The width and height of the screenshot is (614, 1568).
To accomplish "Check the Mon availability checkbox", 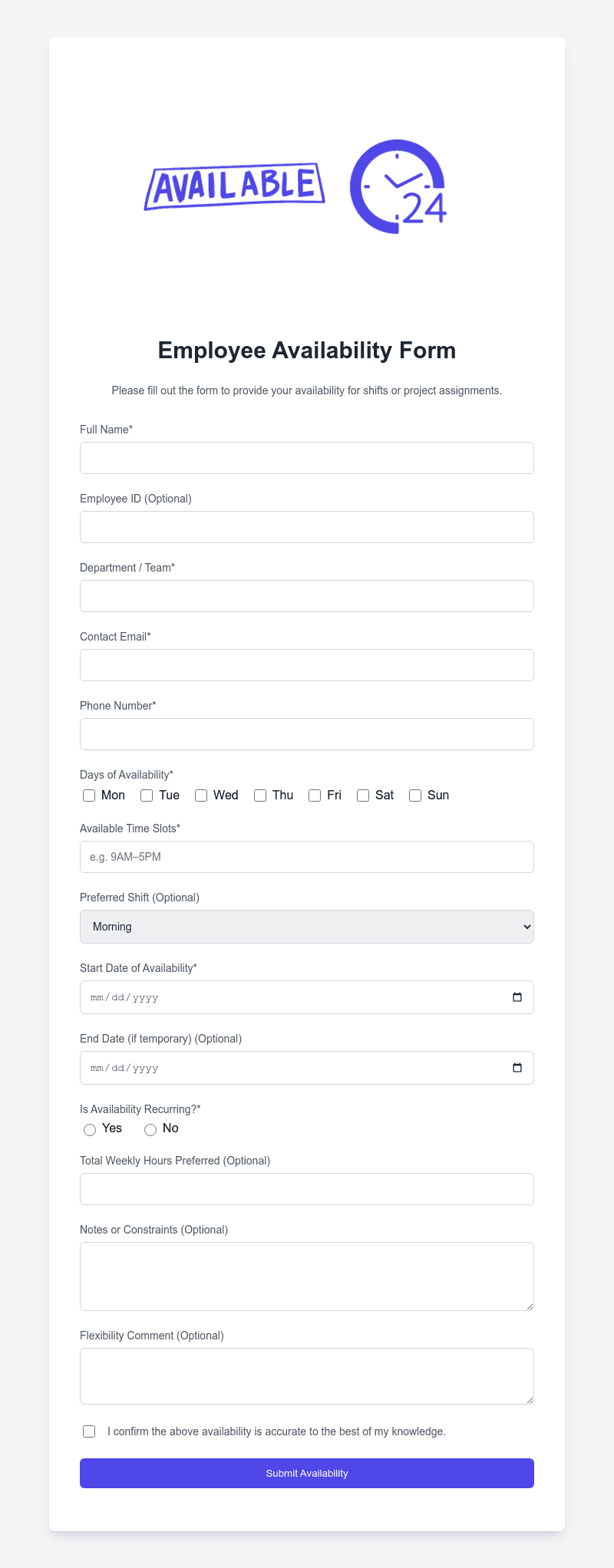I will tap(89, 796).
